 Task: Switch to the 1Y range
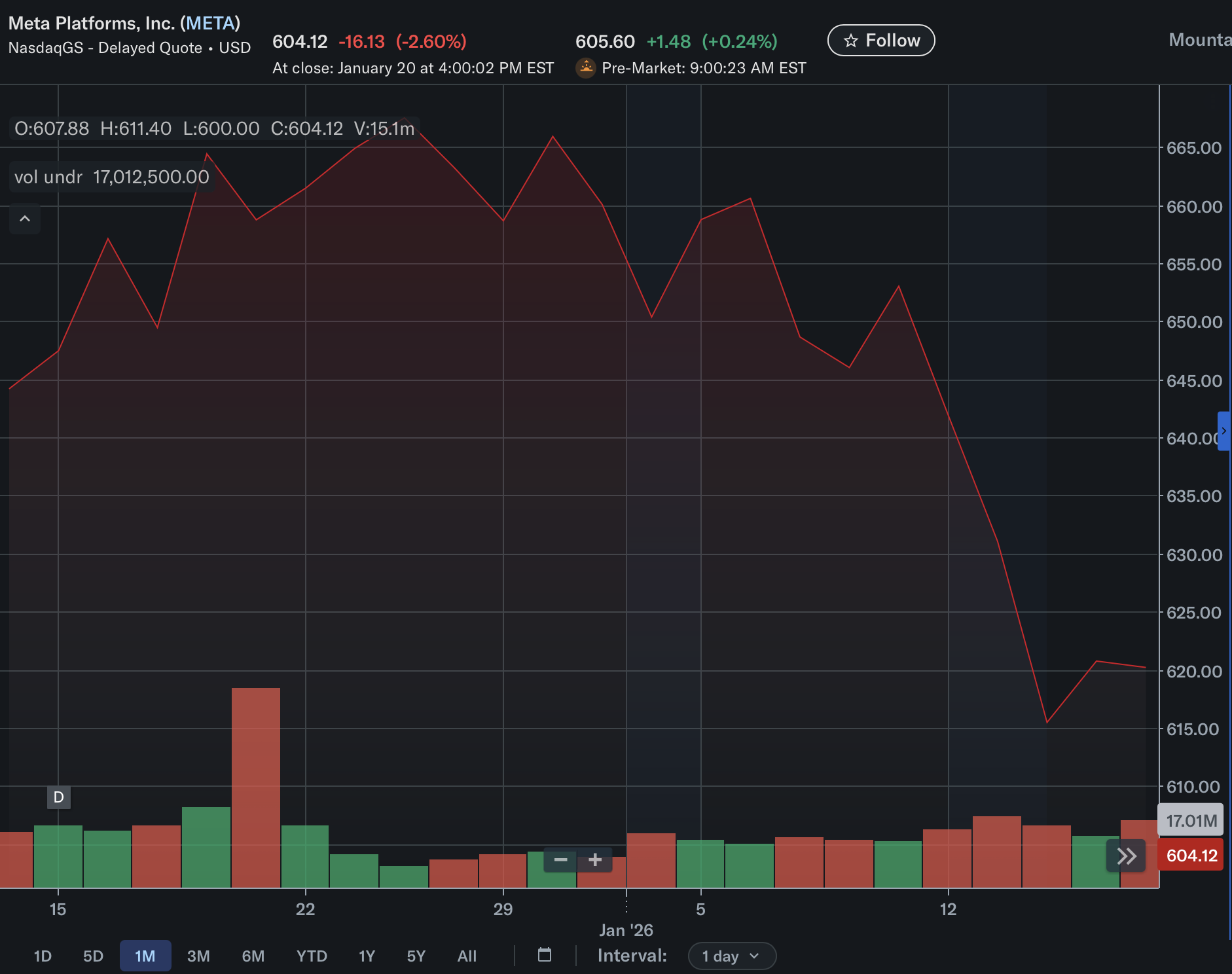(x=367, y=956)
